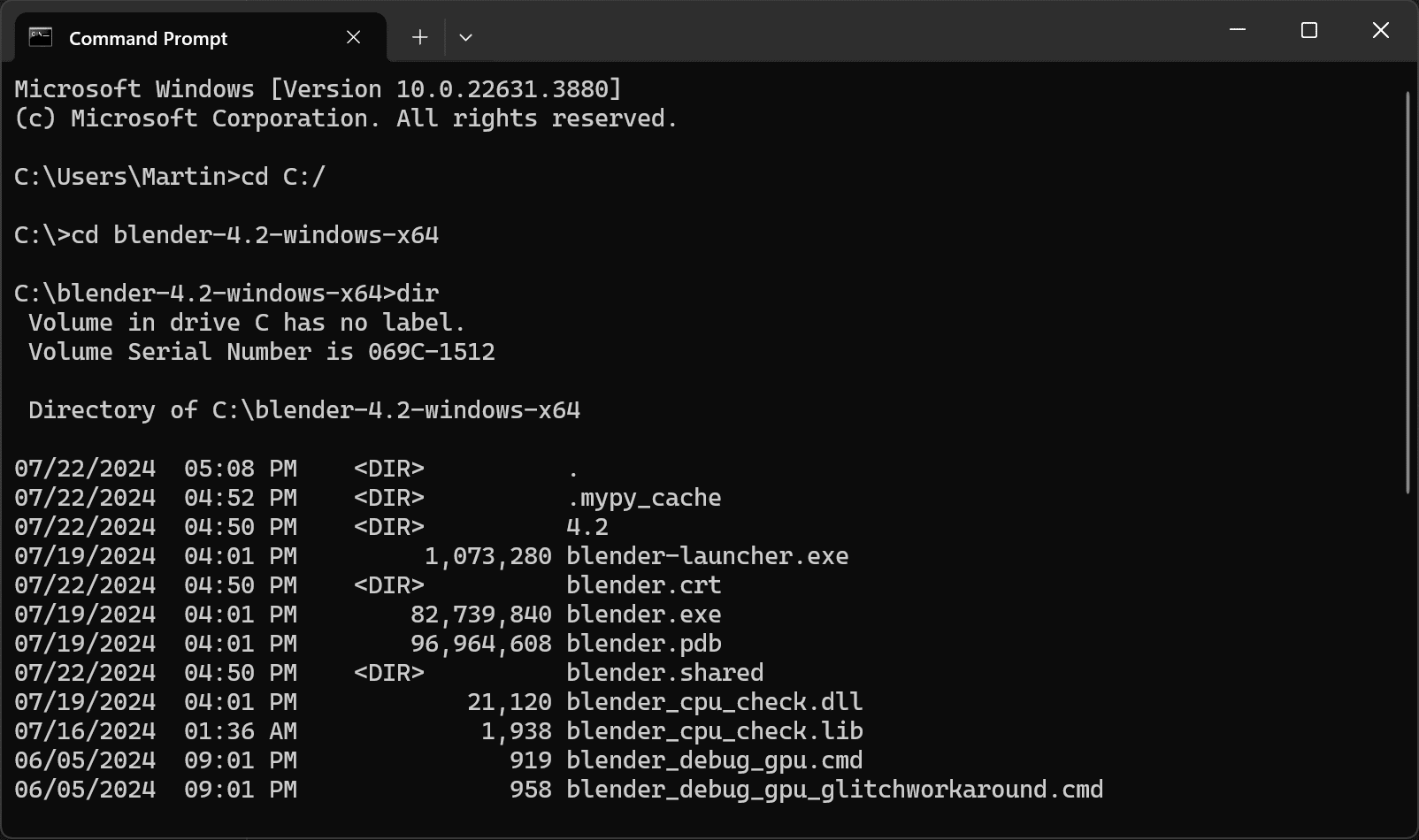
Task: Click the blender_debug_gpu_glitchworkaround.cmd line
Action: coord(833,789)
